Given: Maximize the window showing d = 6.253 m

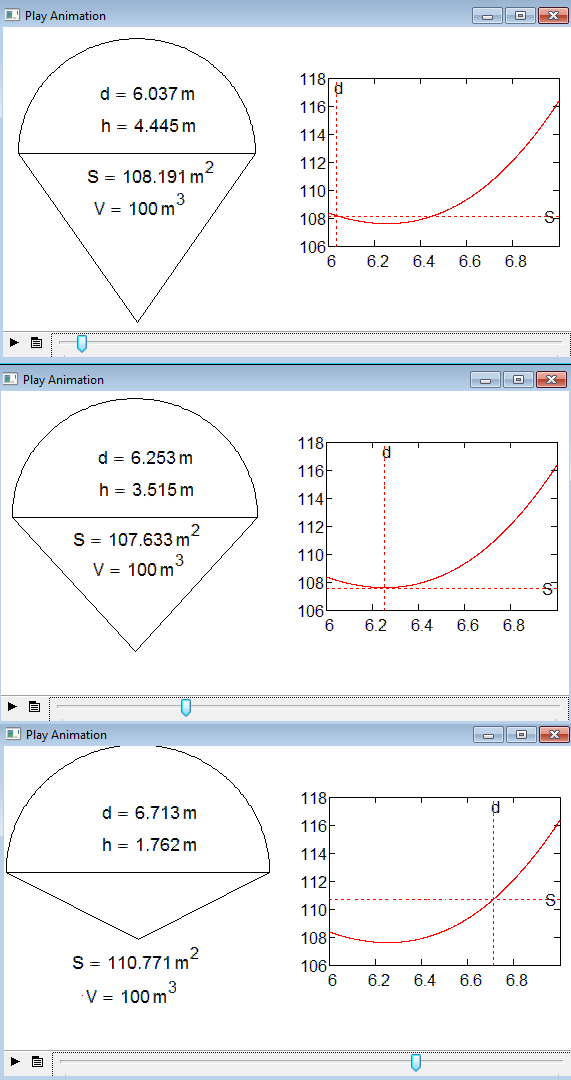Looking at the screenshot, I should click(x=519, y=380).
